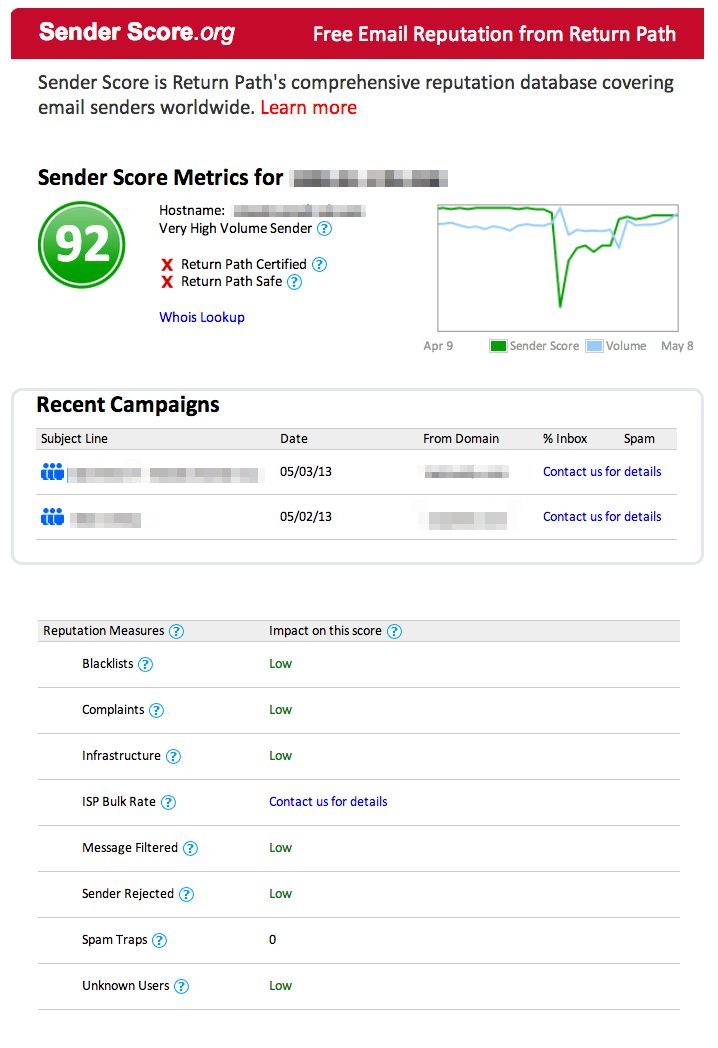Click the blurred subject line of the 05/02/13 campaign

tap(105, 519)
